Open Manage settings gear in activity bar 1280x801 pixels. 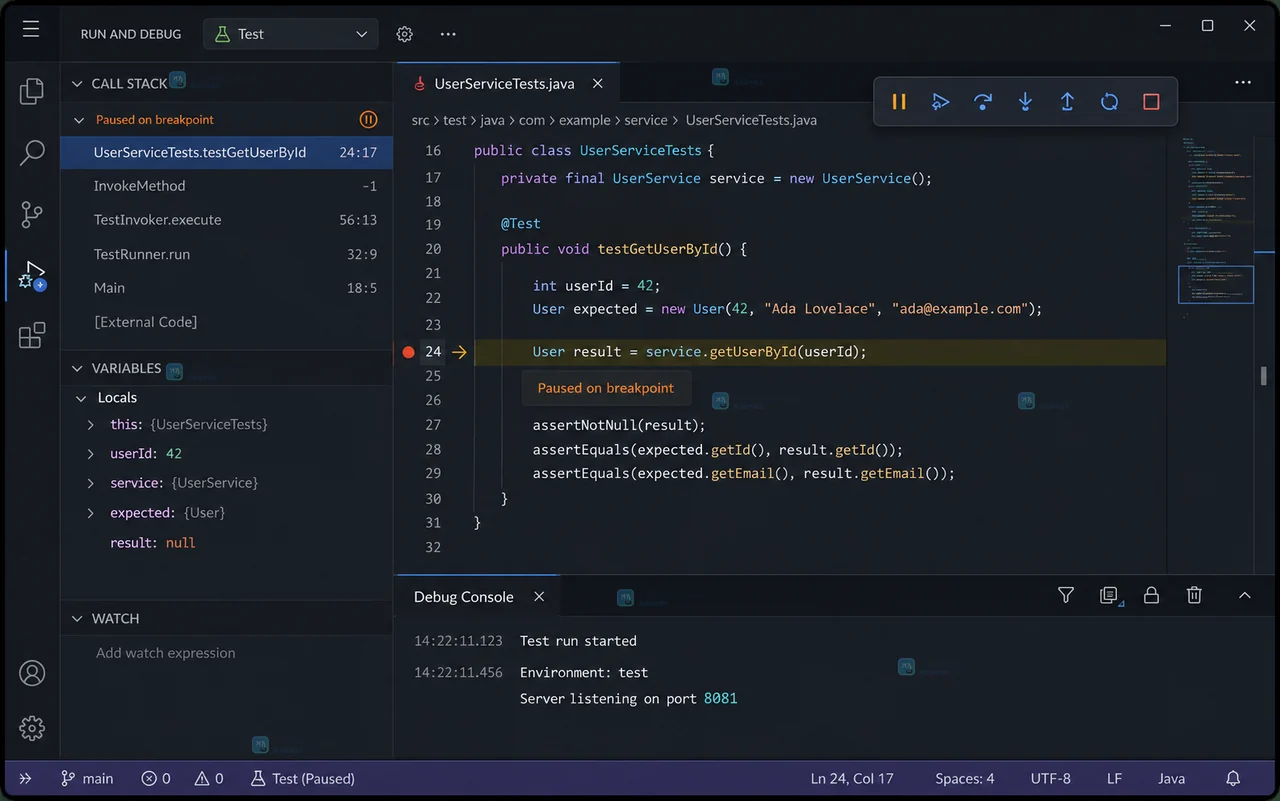tap(32, 728)
